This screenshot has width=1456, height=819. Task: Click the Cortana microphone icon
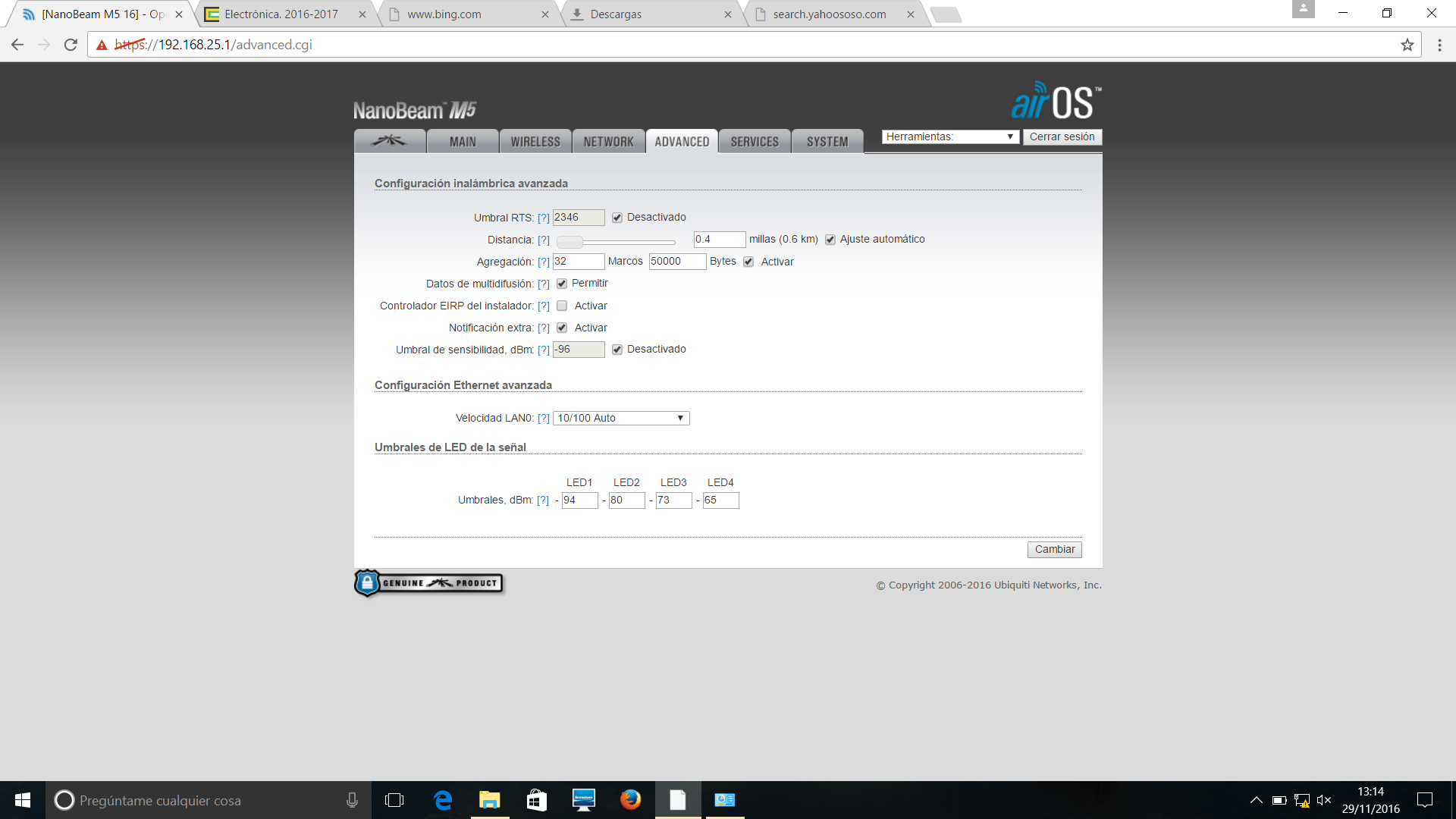[x=352, y=800]
